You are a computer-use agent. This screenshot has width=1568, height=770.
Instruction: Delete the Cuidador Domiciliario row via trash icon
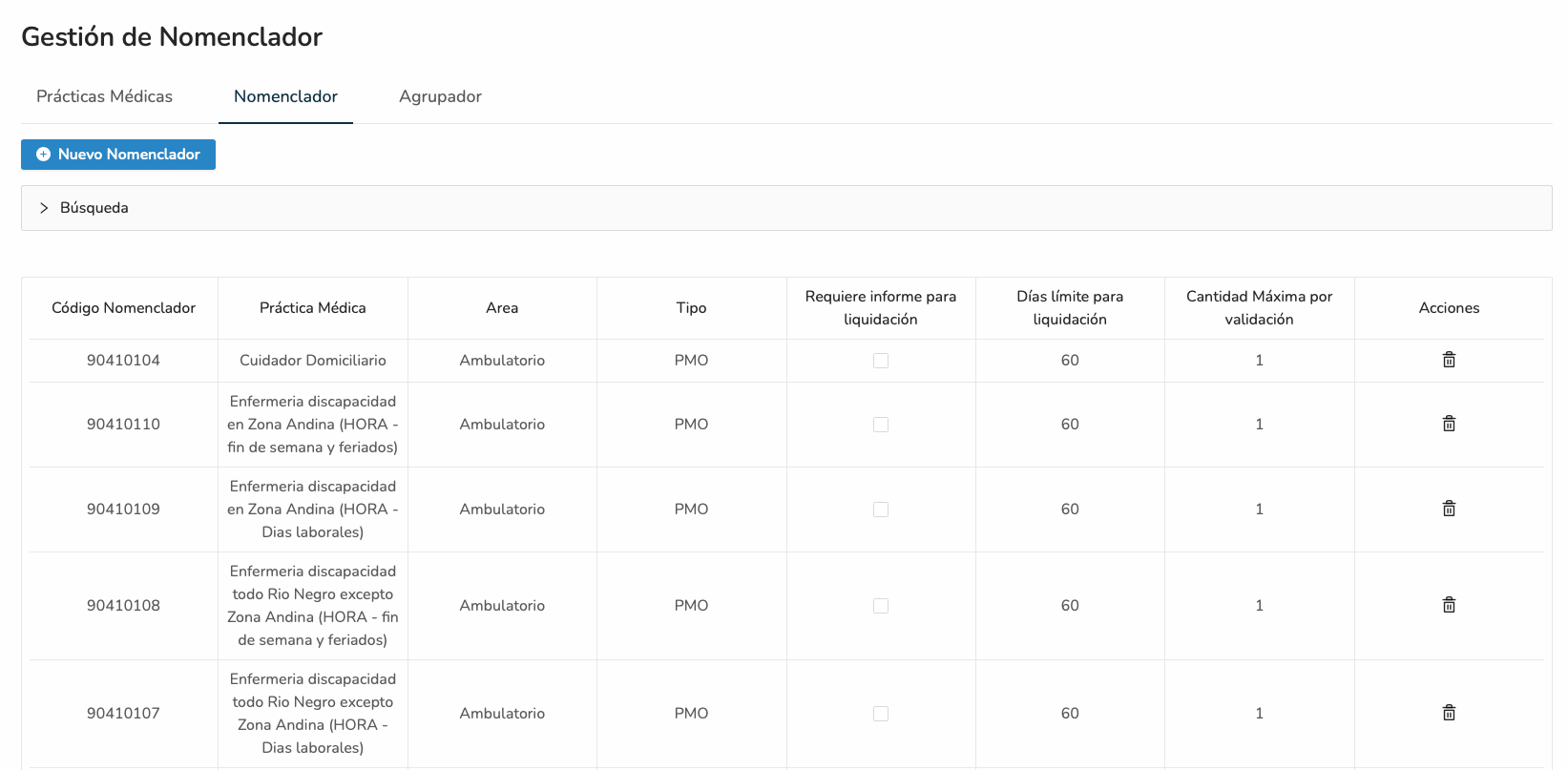click(1449, 360)
